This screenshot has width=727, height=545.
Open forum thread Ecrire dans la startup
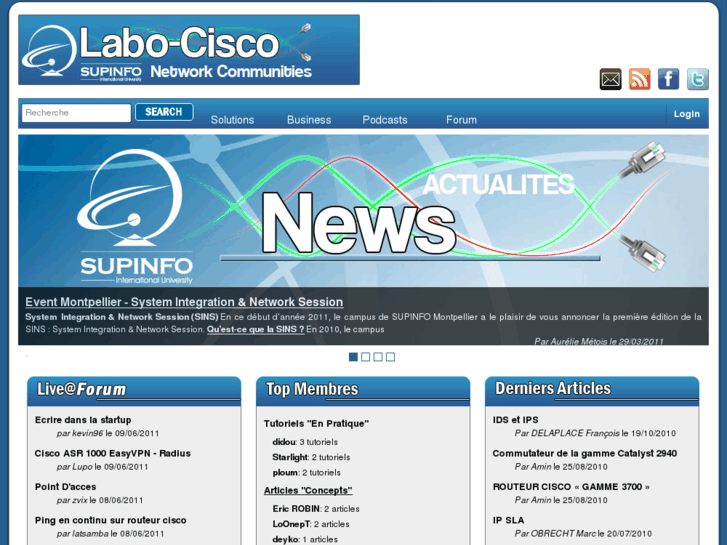[83, 420]
